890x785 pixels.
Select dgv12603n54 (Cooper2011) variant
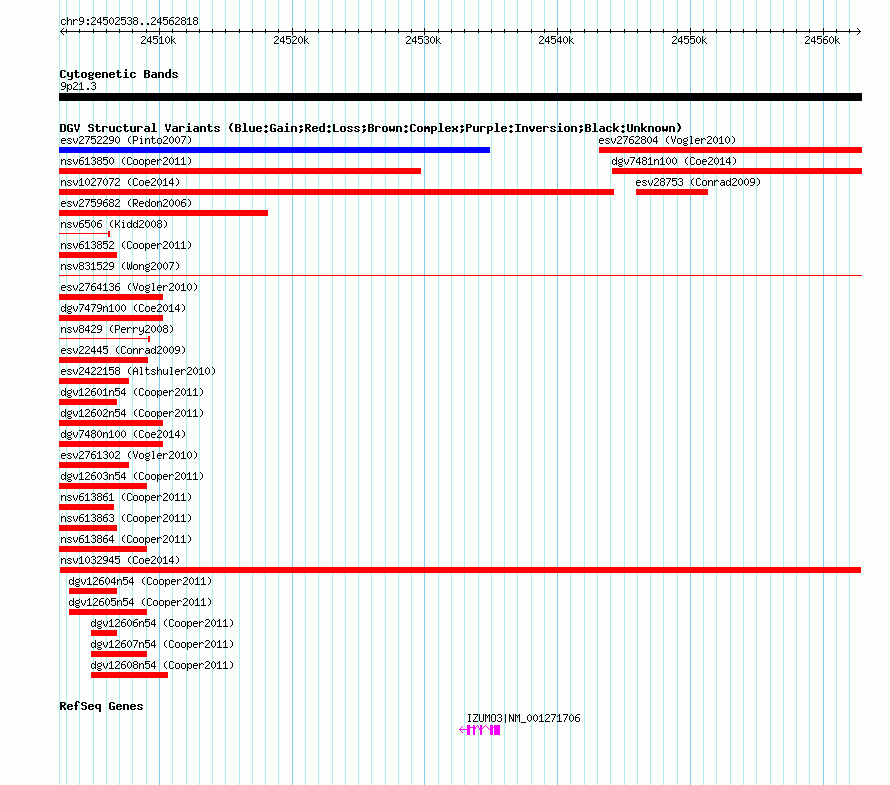pos(132,476)
